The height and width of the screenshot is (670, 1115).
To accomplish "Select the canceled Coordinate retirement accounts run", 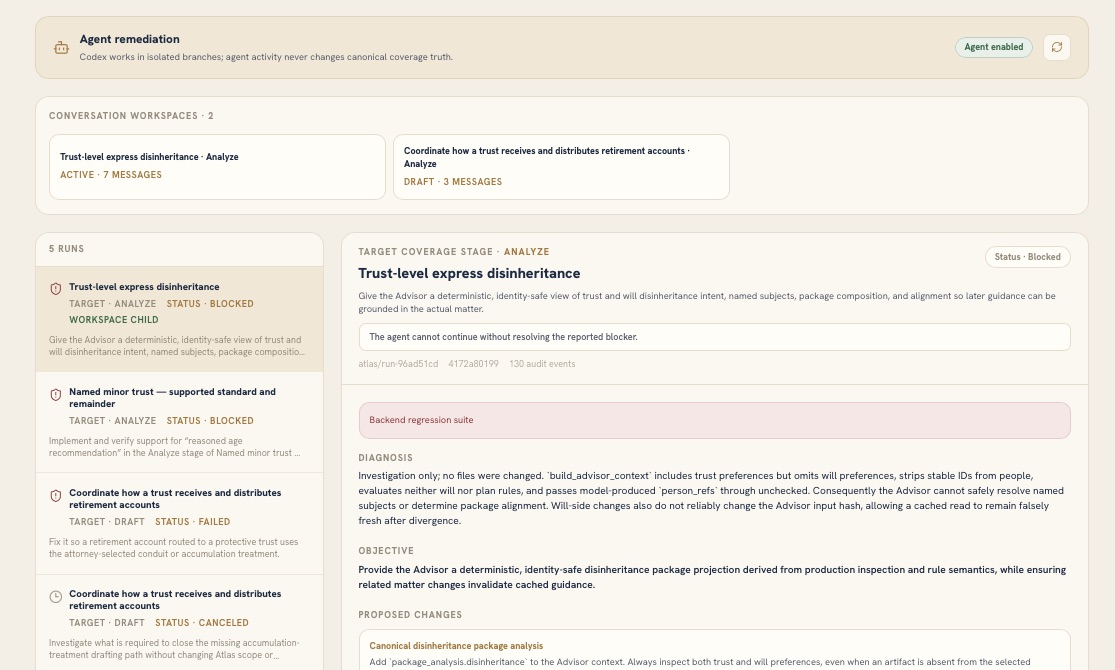I will click(x=179, y=622).
